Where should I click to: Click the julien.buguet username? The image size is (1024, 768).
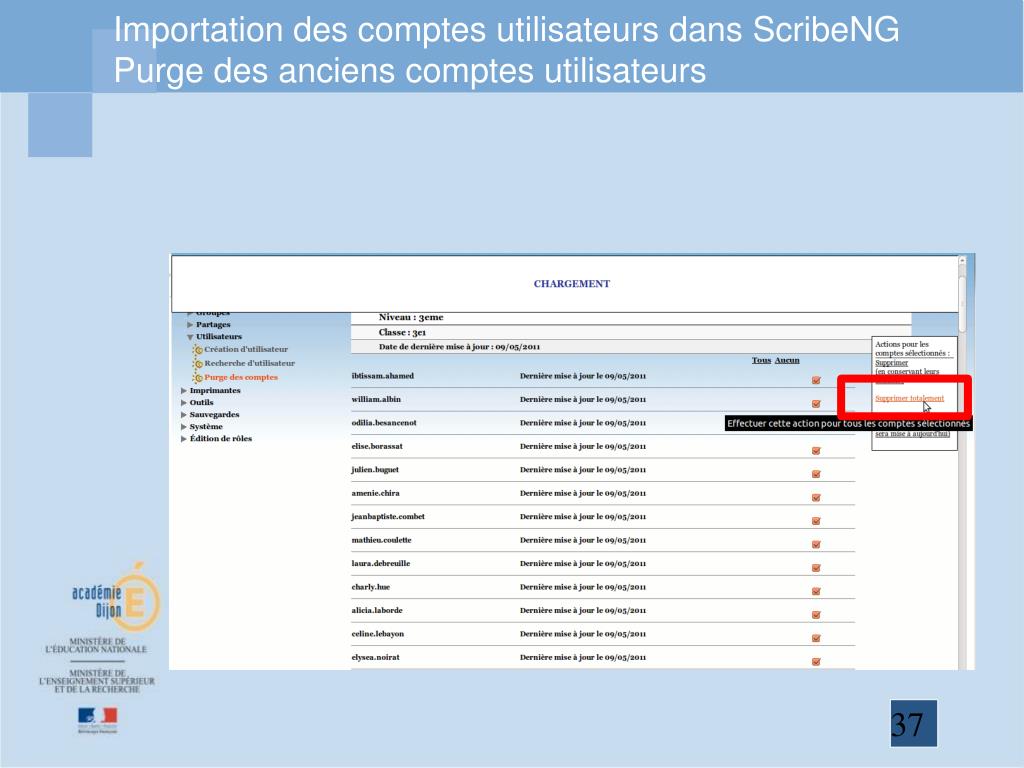pyautogui.click(x=375, y=470)
